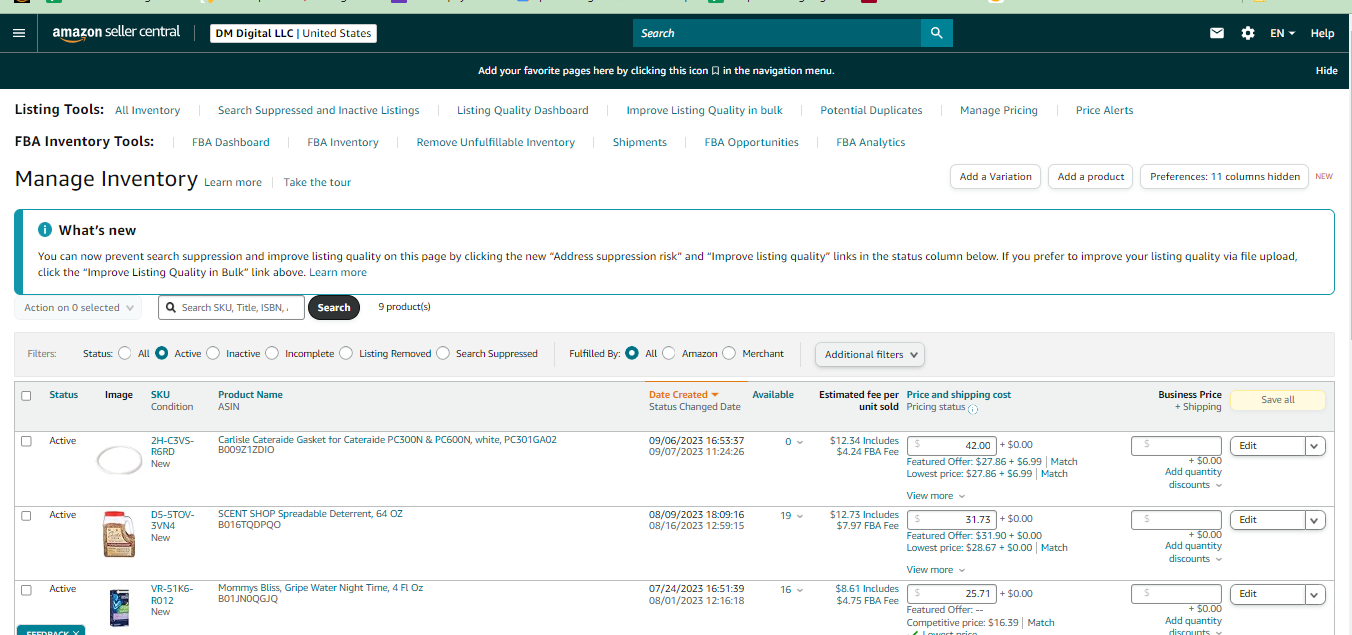This screenshot has height=635, width=1352.
Task: Expand the available quantity 19 chevron
Action: click(799, 516)
